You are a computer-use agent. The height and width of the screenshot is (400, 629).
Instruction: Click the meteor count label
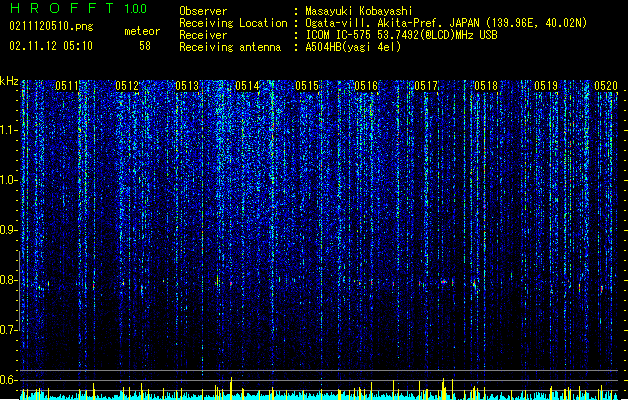point(142,31)
